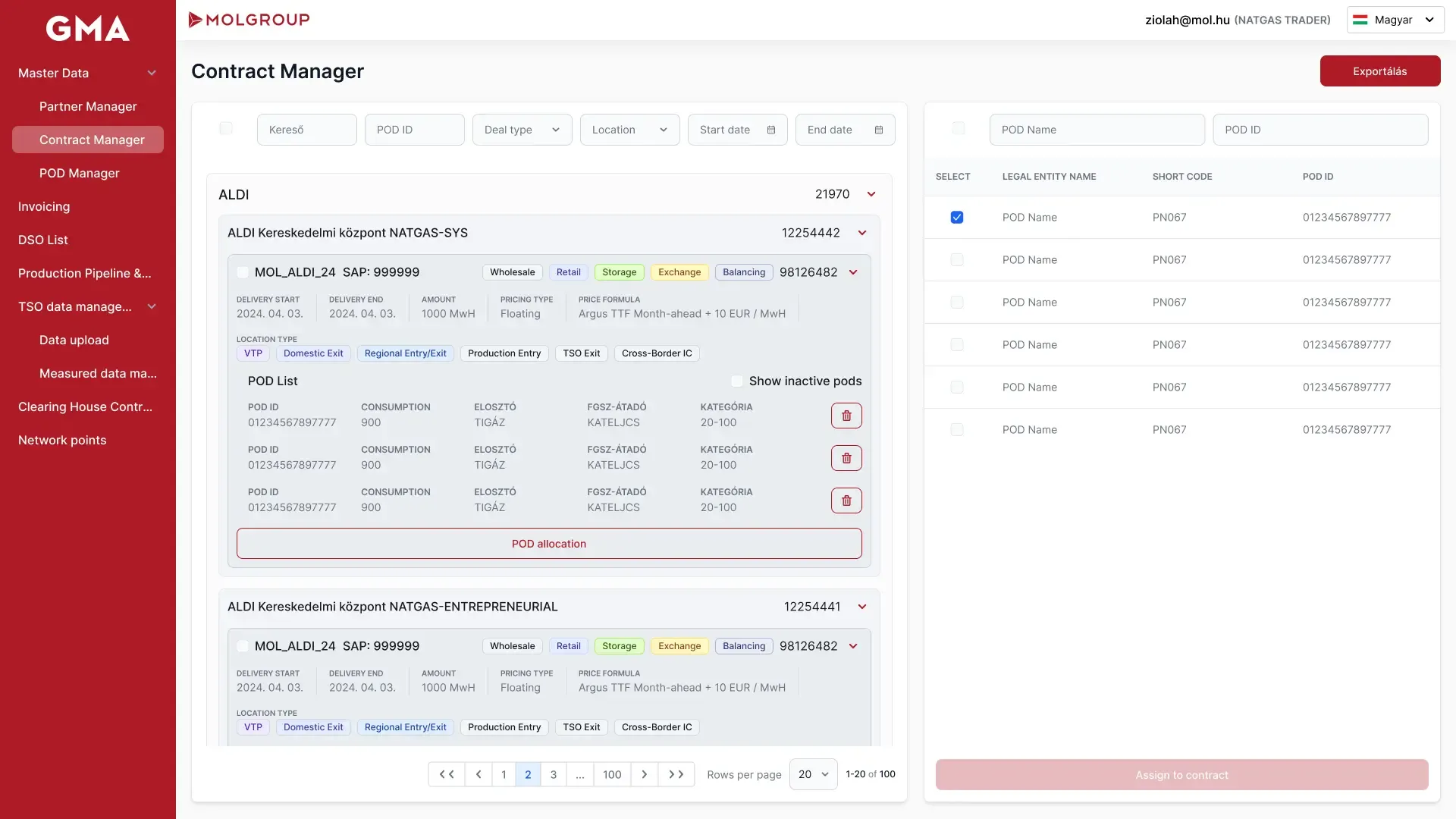Click current page 2 in pagination
The height and width of the screenshot is (819, 1456).
click(529, 774)
